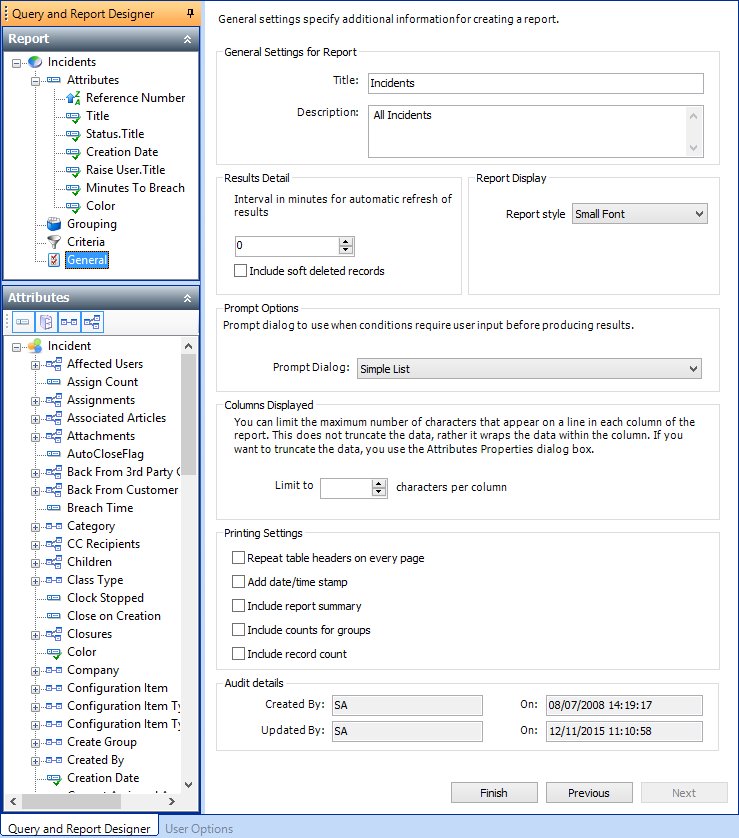Click the Attributes tree horizontal scrollbar thumb
The image size is (739, 838).
(71, 801)
